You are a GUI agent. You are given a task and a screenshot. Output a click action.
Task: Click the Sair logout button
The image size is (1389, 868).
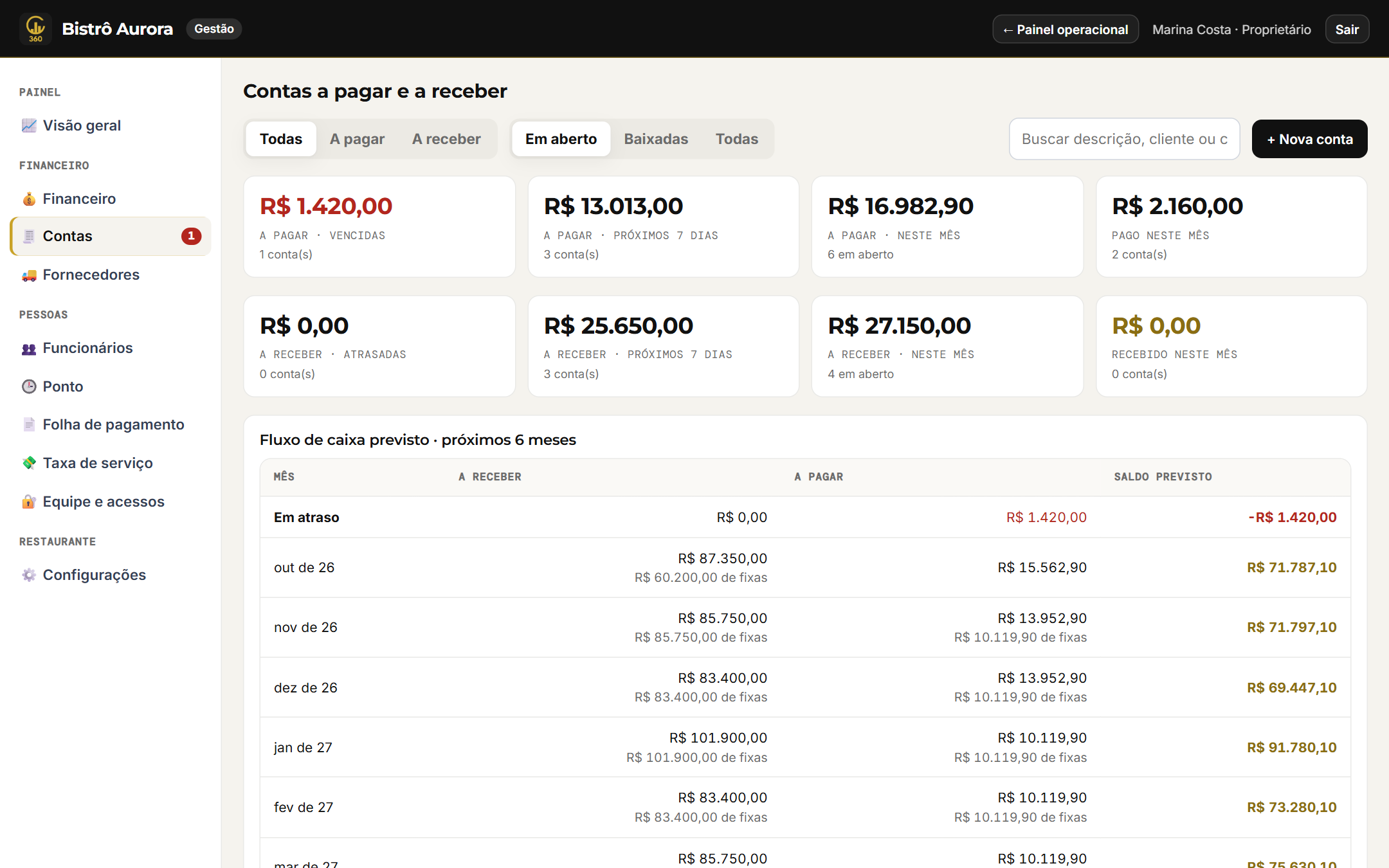click(1347, 30)
